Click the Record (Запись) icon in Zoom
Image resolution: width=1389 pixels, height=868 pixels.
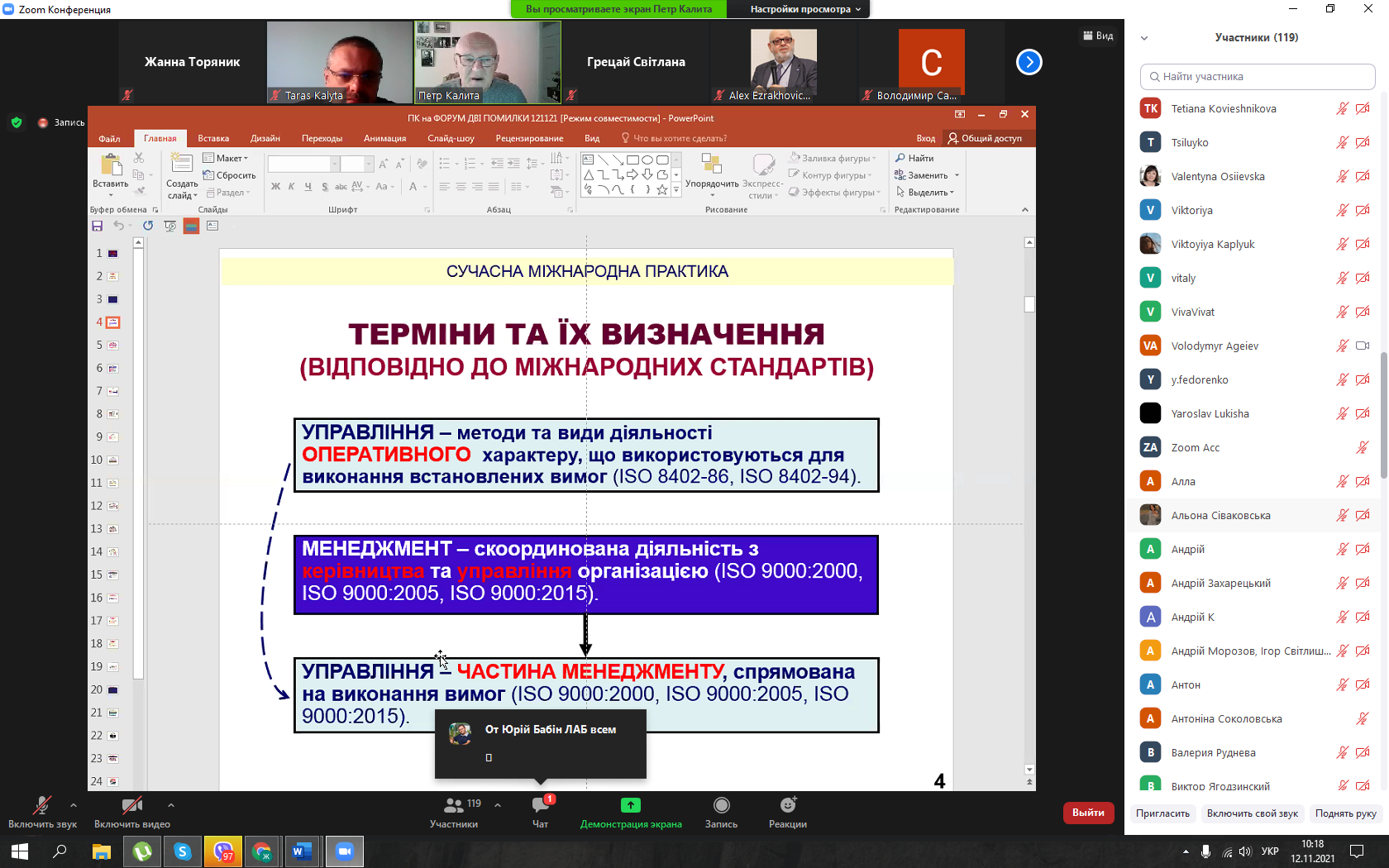pos(722,805)
